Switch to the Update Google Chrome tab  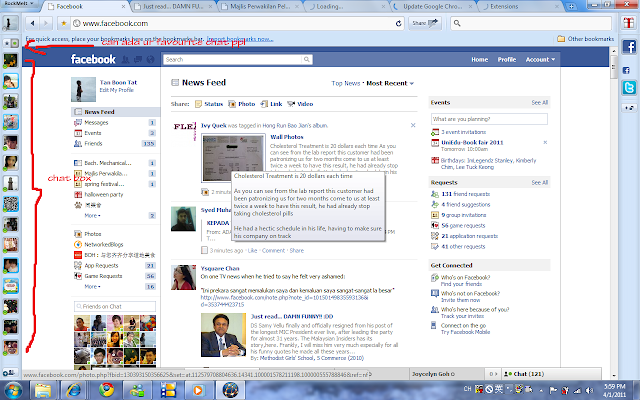433,7
